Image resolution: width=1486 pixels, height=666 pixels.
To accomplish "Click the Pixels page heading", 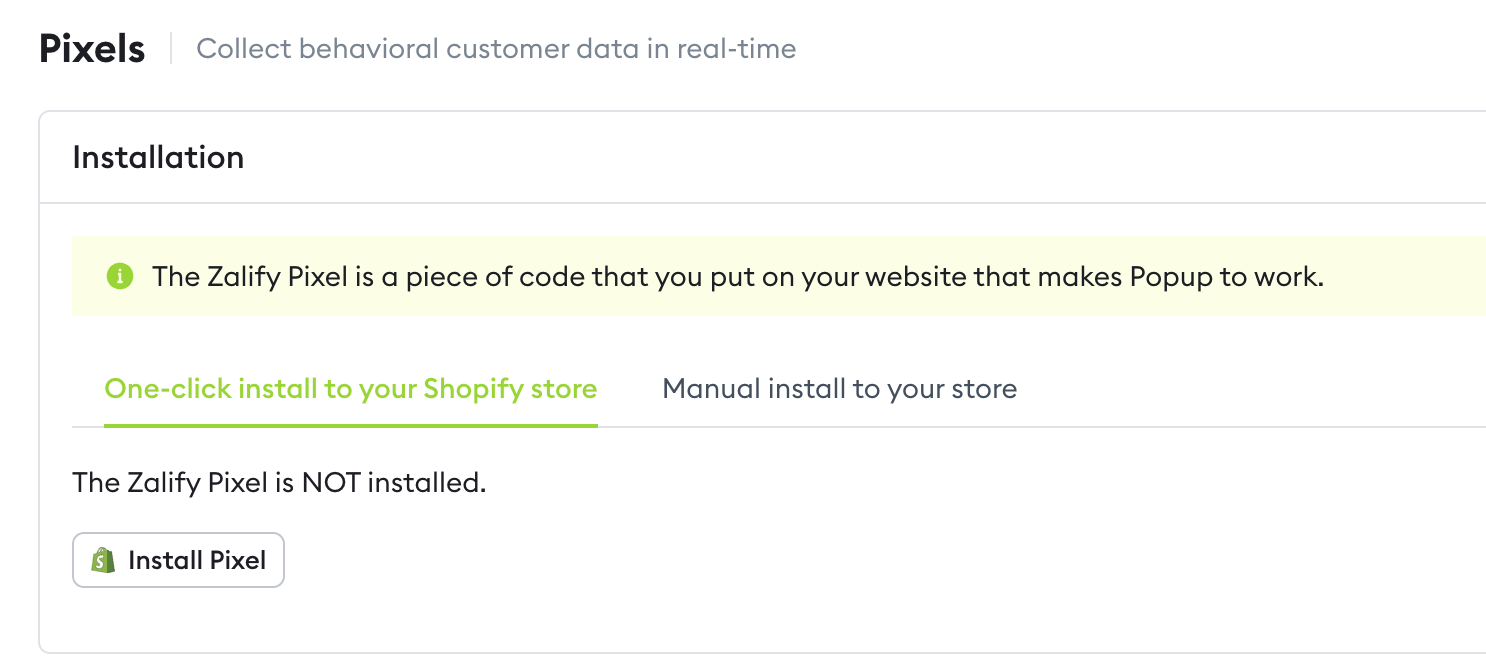I will (x=92, y=49).
